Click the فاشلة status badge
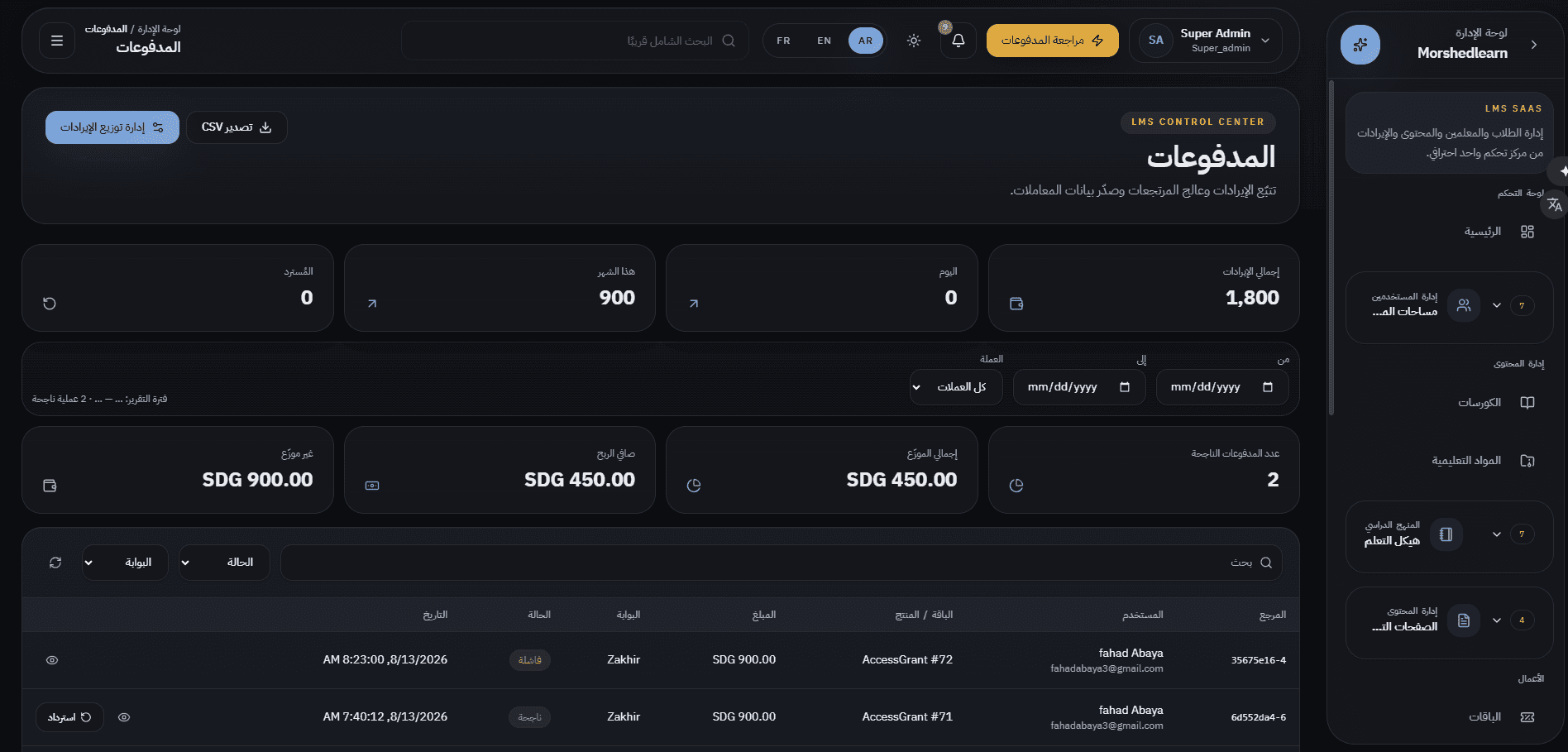This screenshot has width=1568, height=752. 530,660
